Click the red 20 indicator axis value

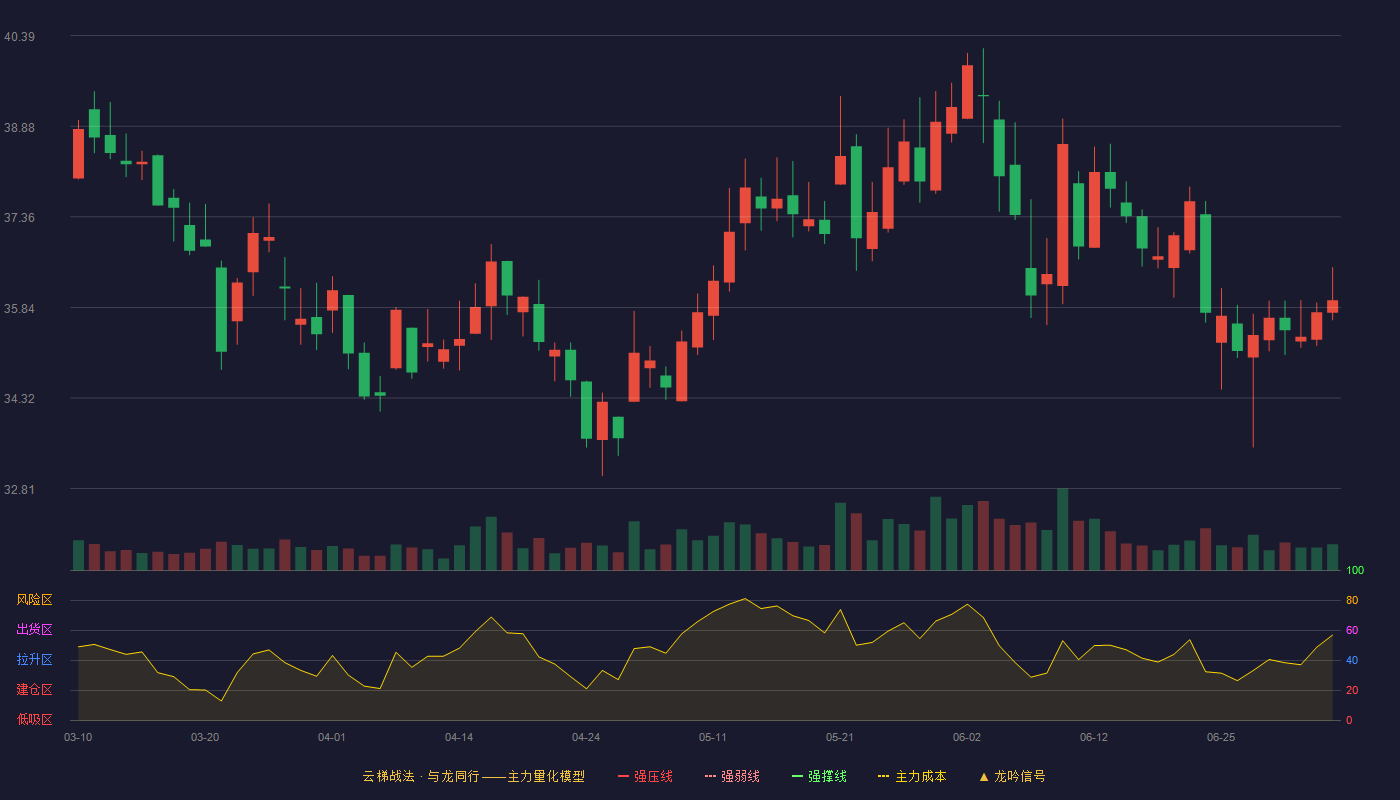tap(1352, 690)
